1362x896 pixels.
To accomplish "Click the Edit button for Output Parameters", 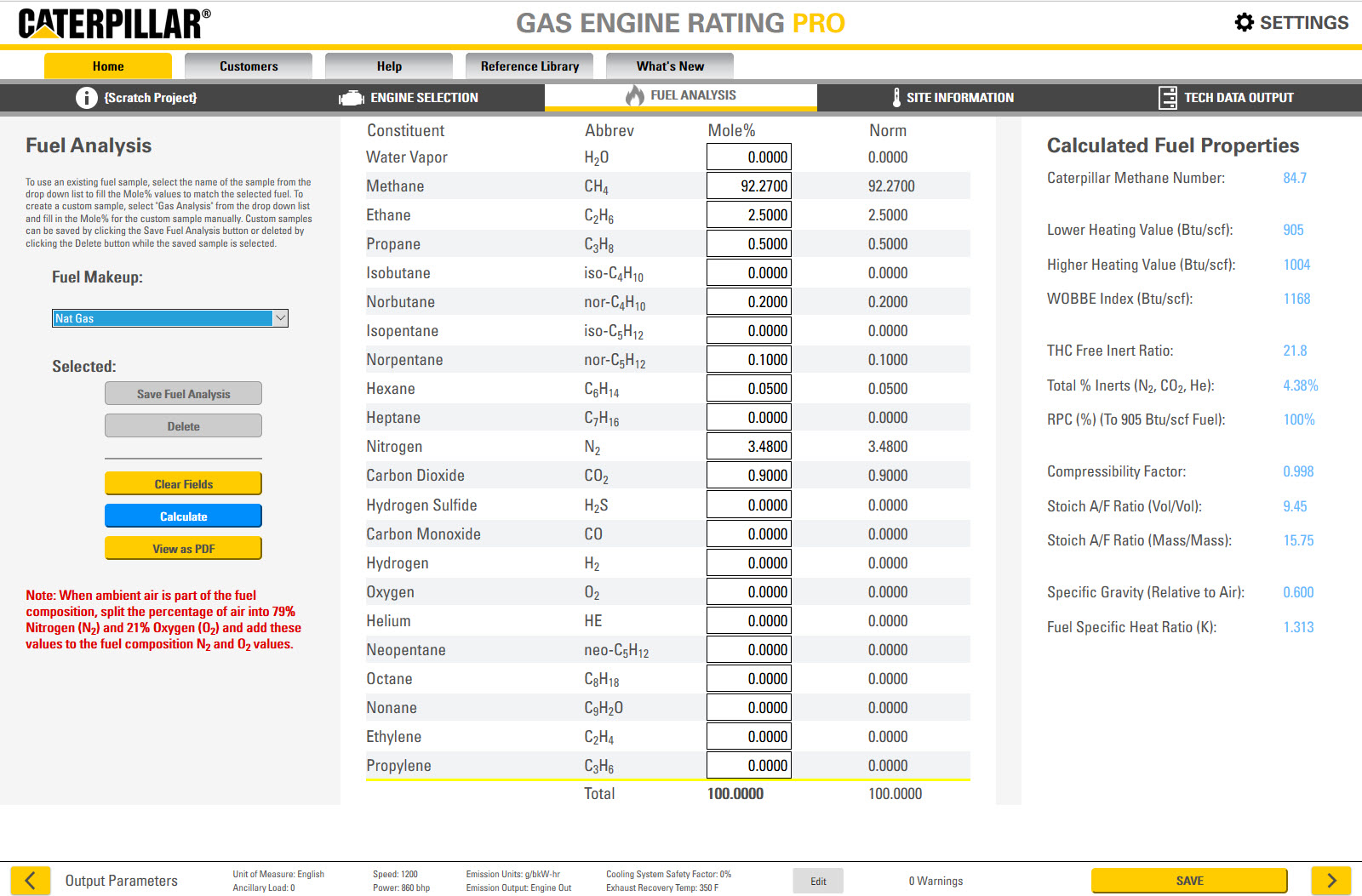I will pyautogui.click(x=818, y=882).
